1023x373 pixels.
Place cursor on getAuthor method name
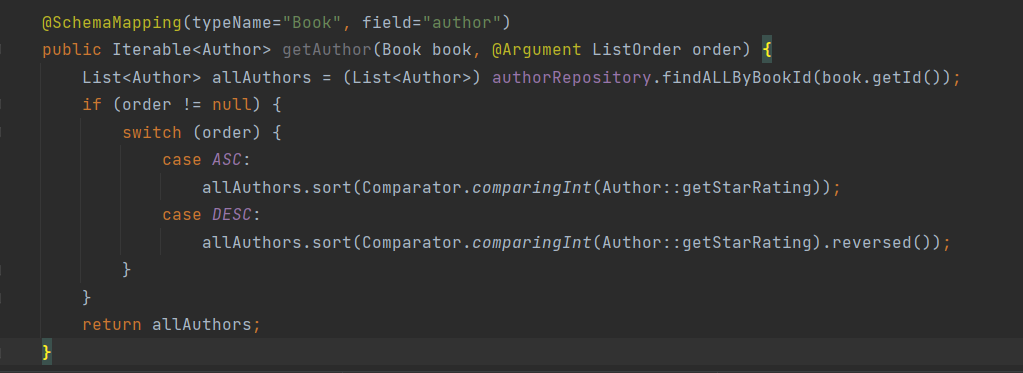(327, 50)
